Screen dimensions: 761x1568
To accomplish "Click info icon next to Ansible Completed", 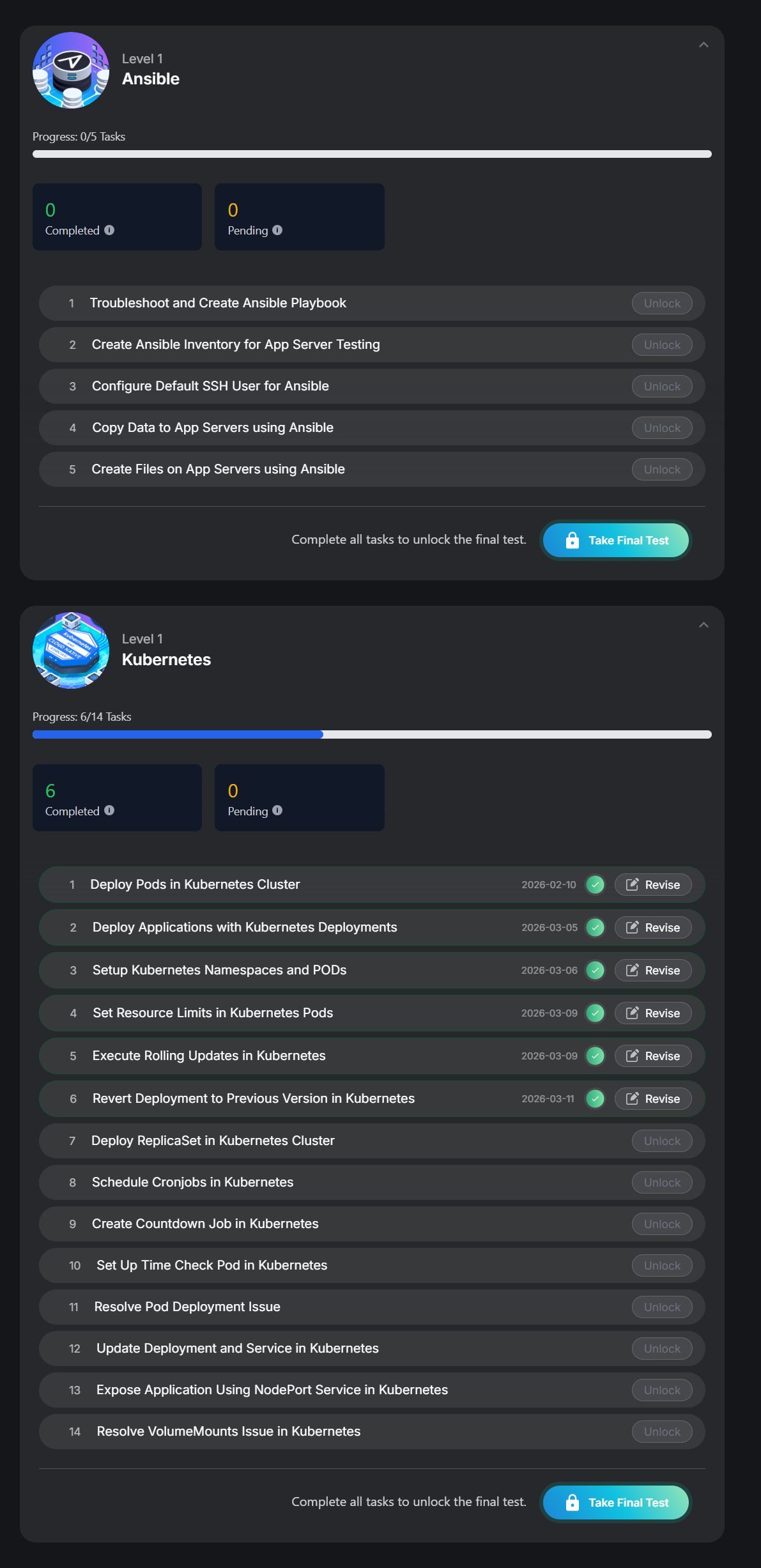I will pyautogui.click(x=109, y=230).
